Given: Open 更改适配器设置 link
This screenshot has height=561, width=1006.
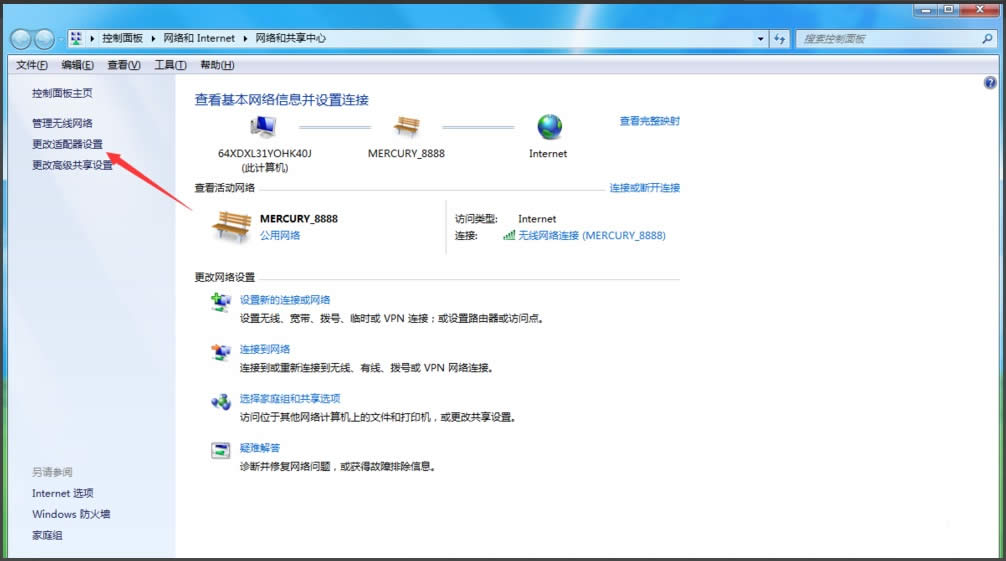Looking at the screenshot, I should point(67,144).
